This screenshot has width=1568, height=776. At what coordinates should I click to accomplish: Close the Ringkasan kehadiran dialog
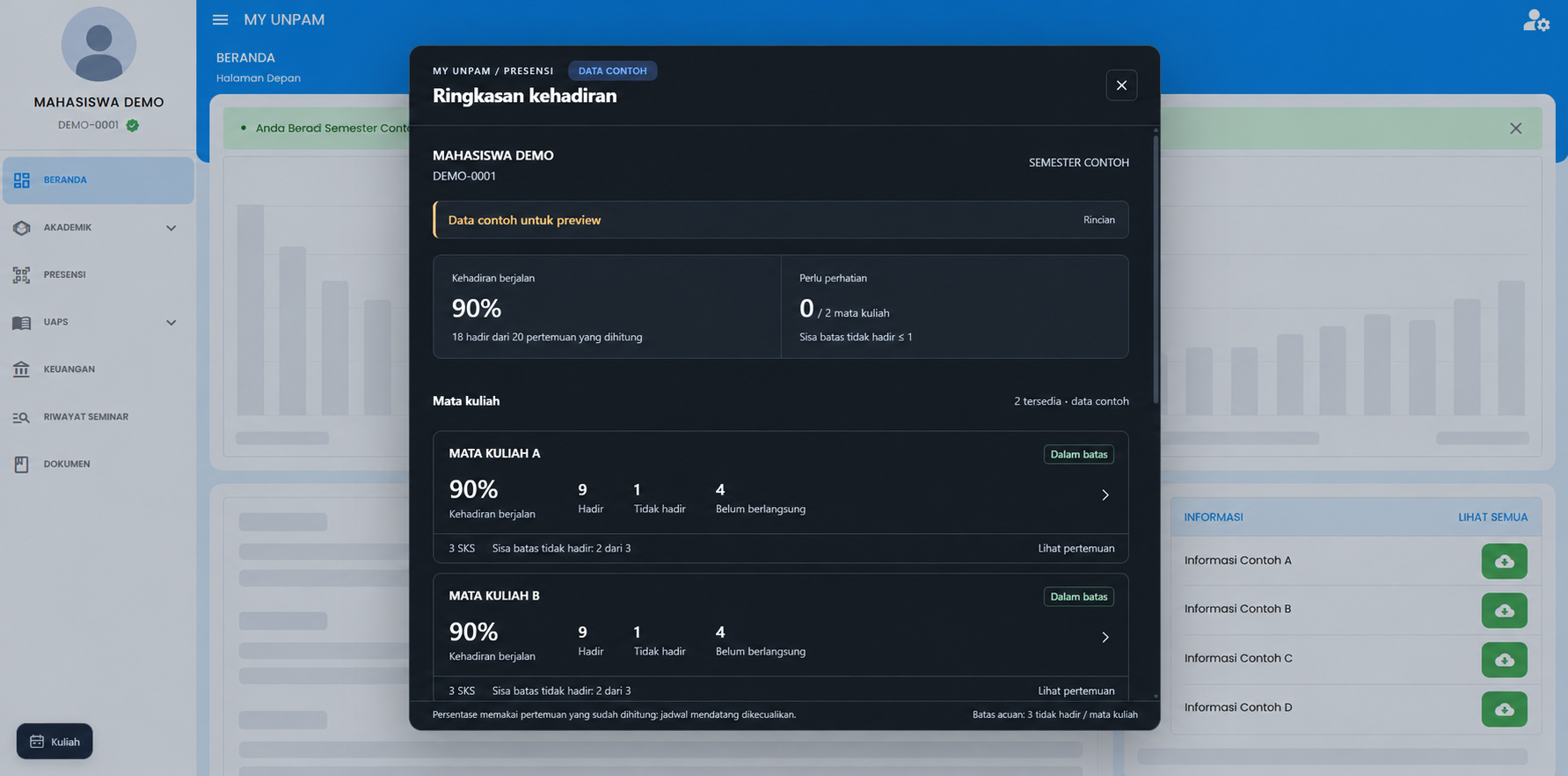1121,85
